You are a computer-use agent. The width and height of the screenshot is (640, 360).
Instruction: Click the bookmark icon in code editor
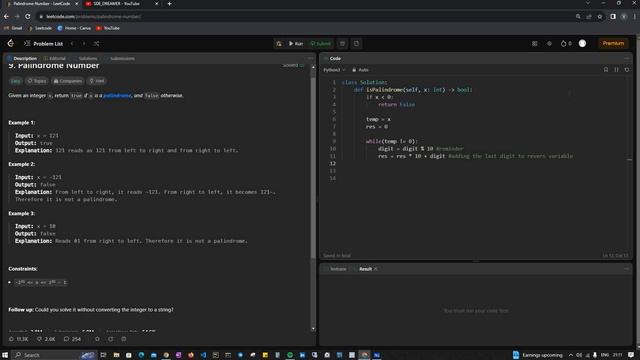(606, 70)
